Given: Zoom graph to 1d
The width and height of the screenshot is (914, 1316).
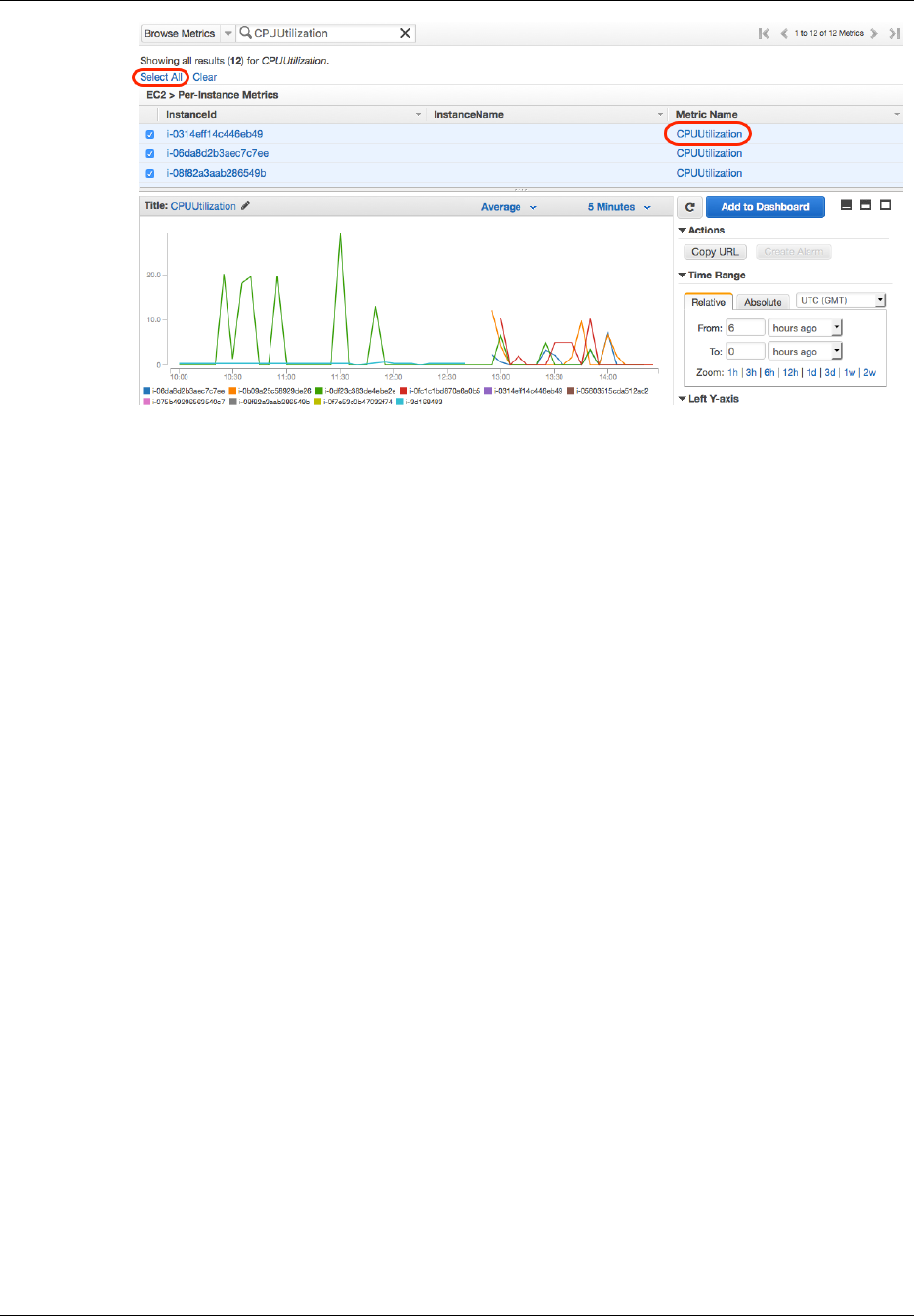Looking at the screenshot, I should click(x=811, y=373).
